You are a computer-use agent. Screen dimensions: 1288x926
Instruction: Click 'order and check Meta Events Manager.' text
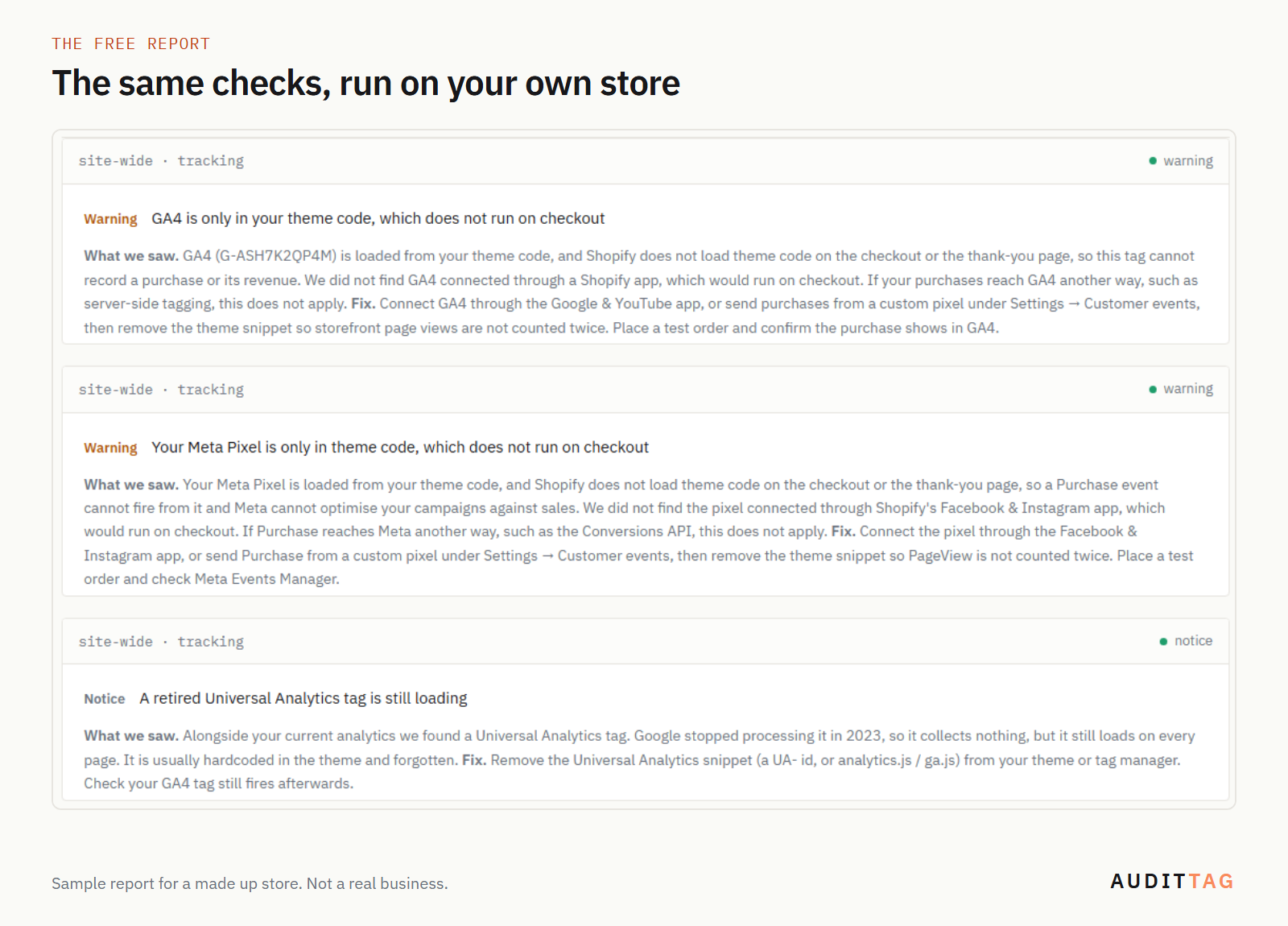[212, 579]
